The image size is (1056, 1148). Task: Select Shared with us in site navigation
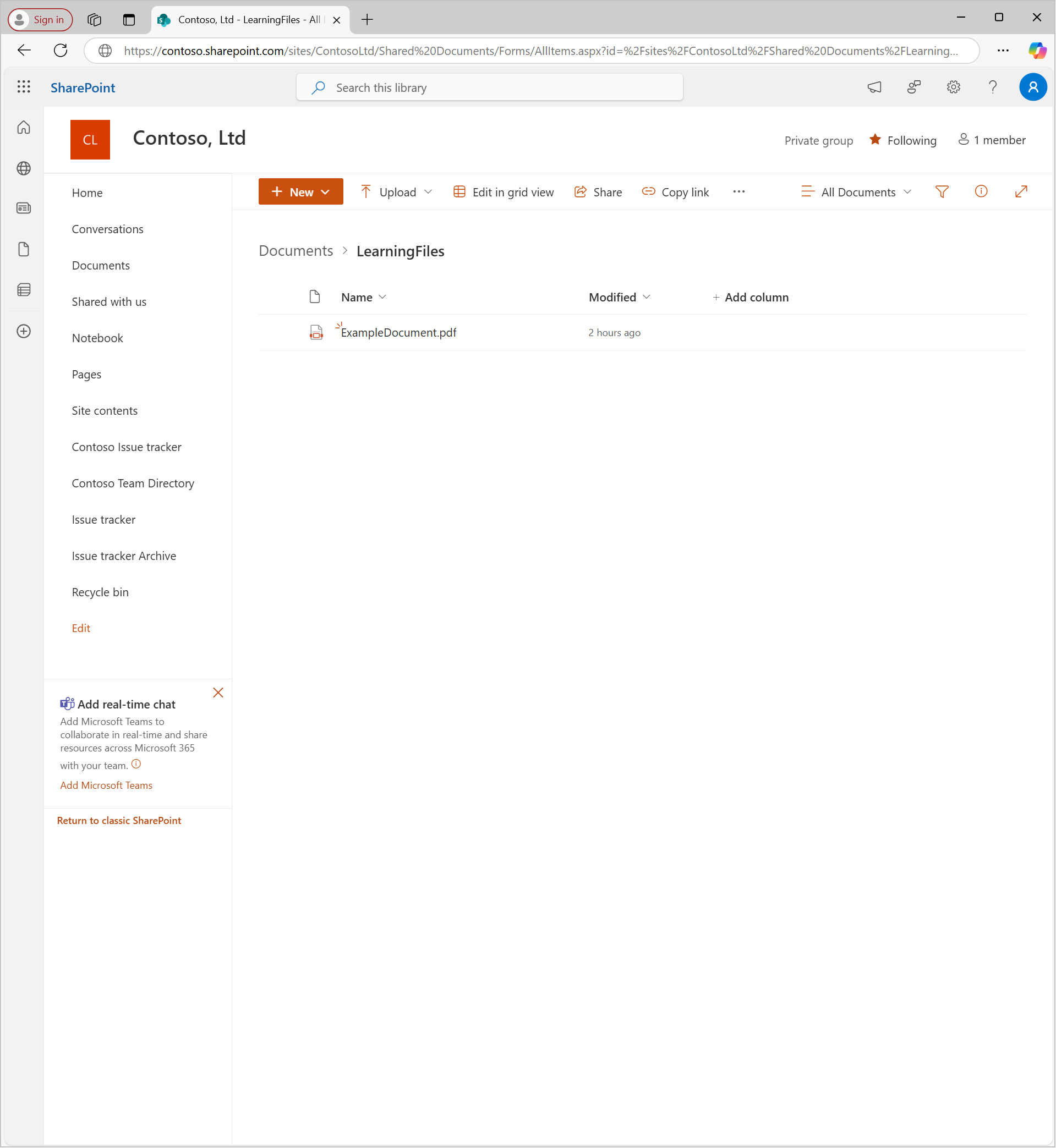pyautogui.click(x=108, y=301)
